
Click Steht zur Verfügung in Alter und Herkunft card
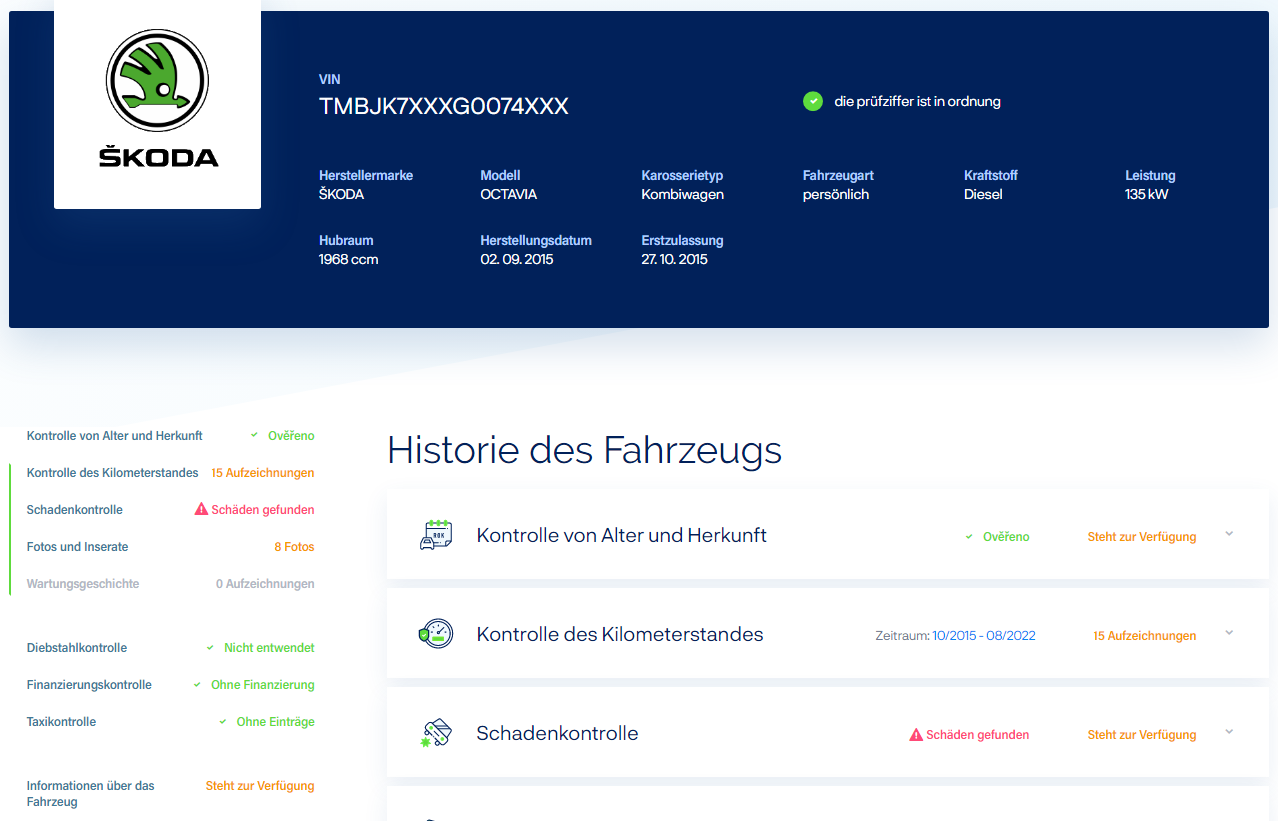click(x=1142, y=537)
